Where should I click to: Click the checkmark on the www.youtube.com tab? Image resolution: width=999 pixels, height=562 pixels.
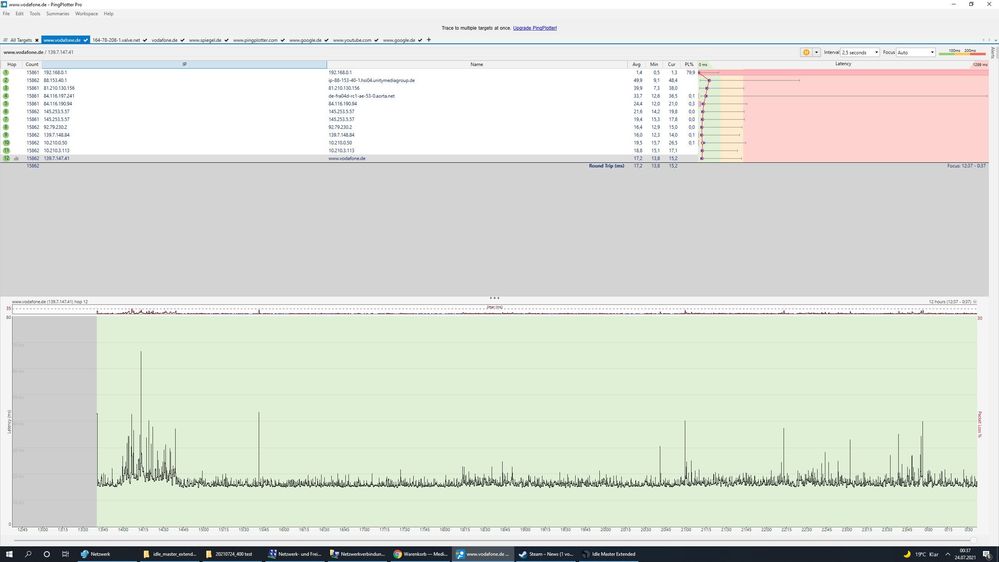click(377, 40)
